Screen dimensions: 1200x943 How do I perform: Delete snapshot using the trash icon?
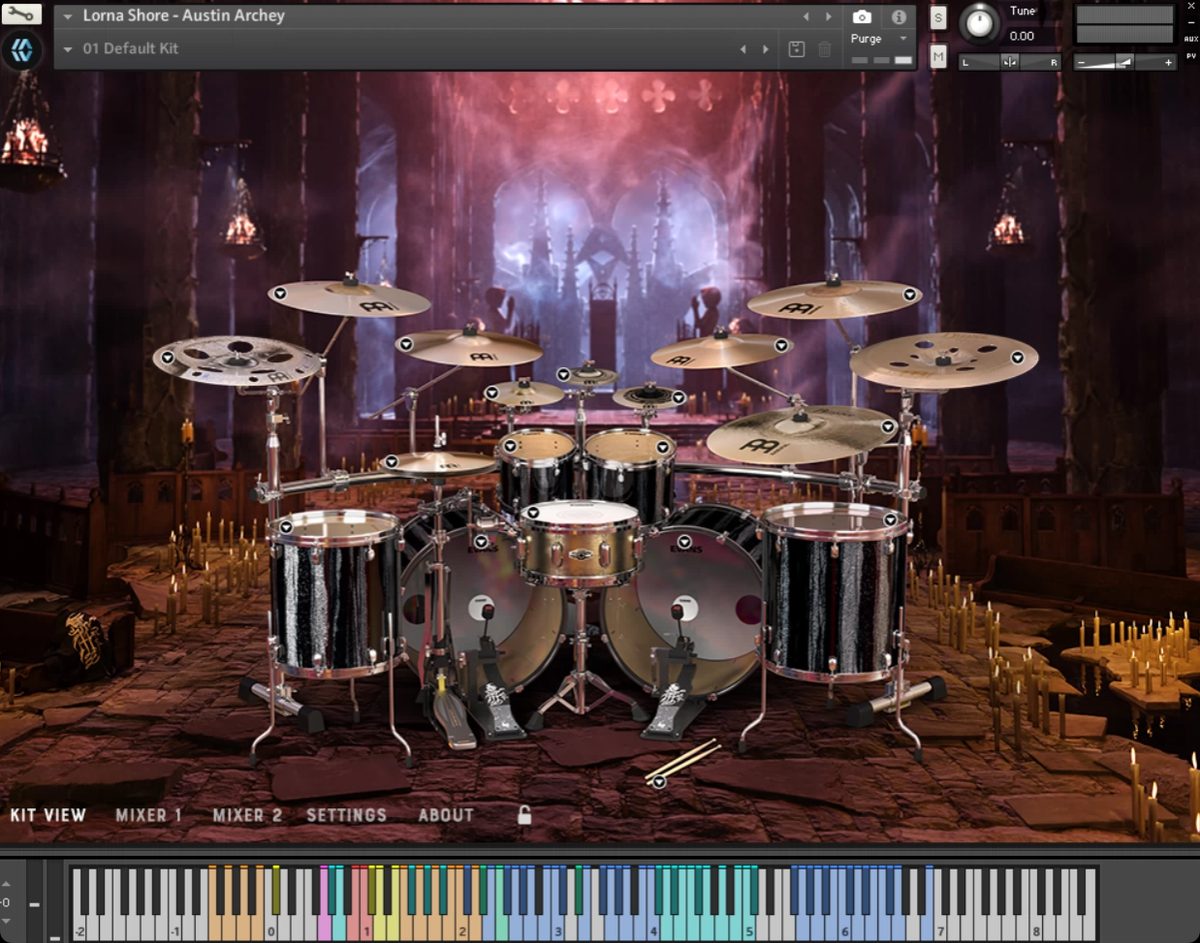pyautogui.click(x=824, y=48)
